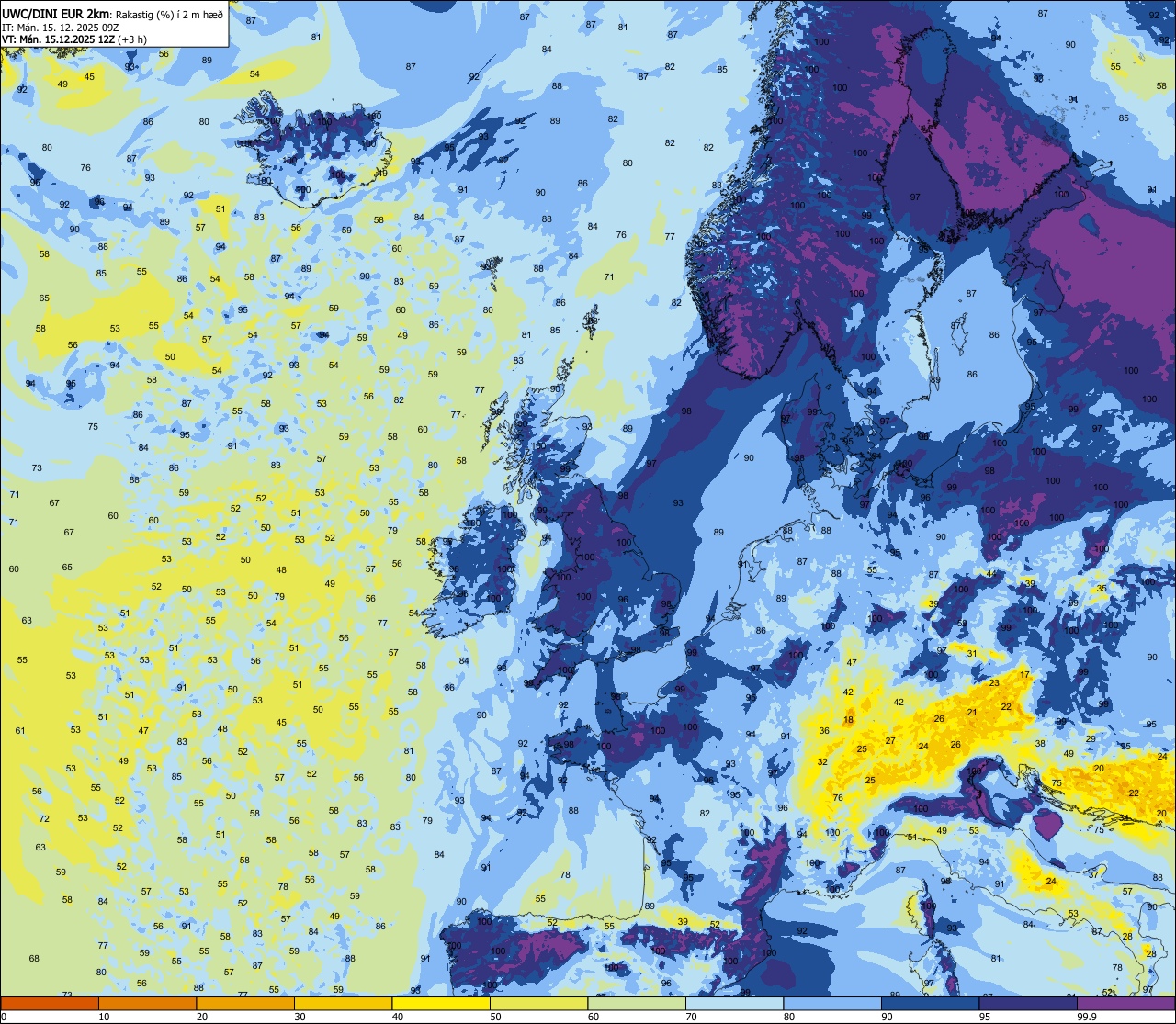Click the humidity value '31' on the map

pyautogui.click(x=971, y=654)
